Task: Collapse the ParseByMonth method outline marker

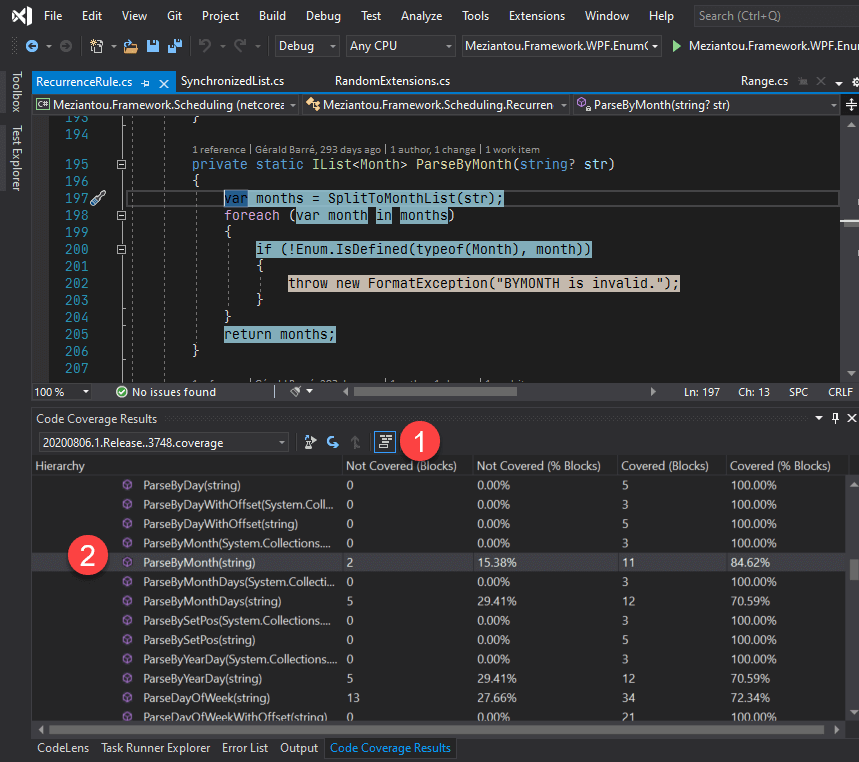Action: pos(122,163)
